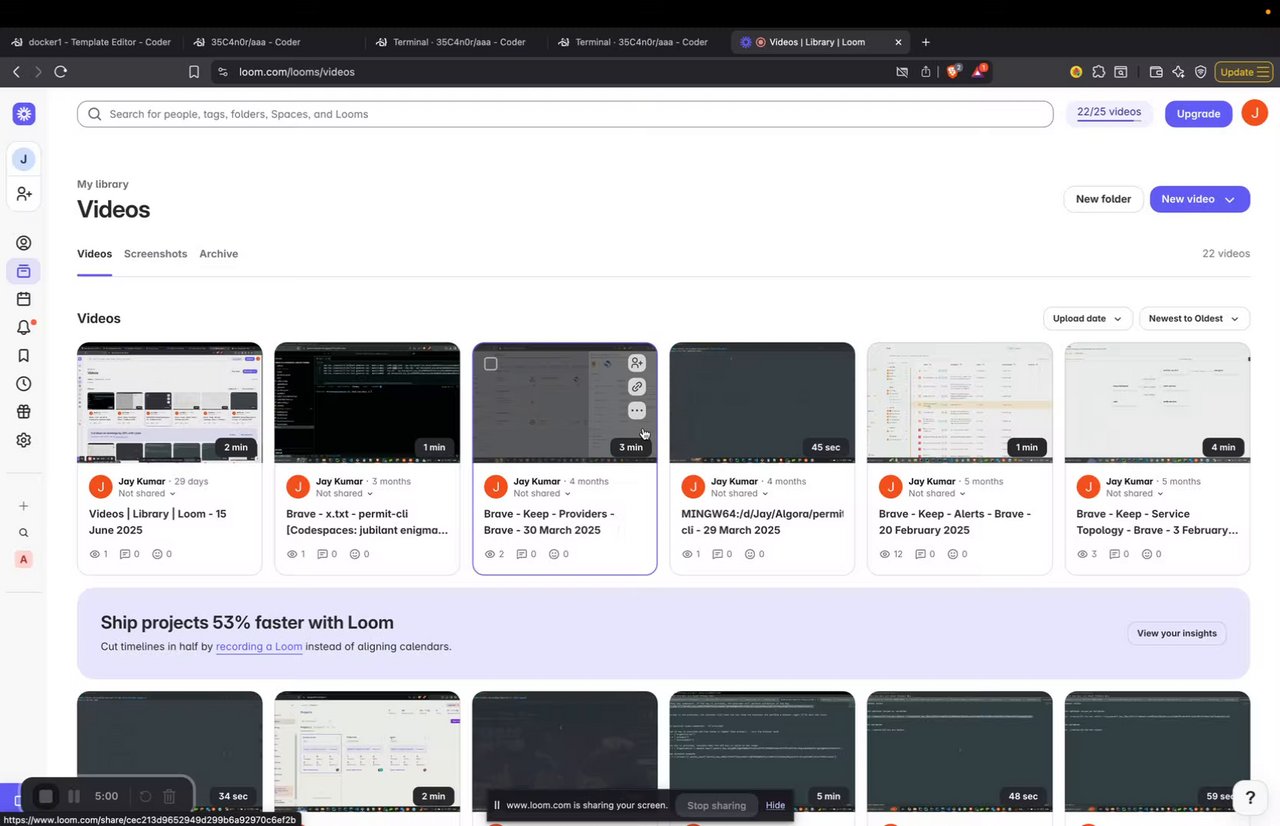Focus the Loom search field

tap(565, 114)
